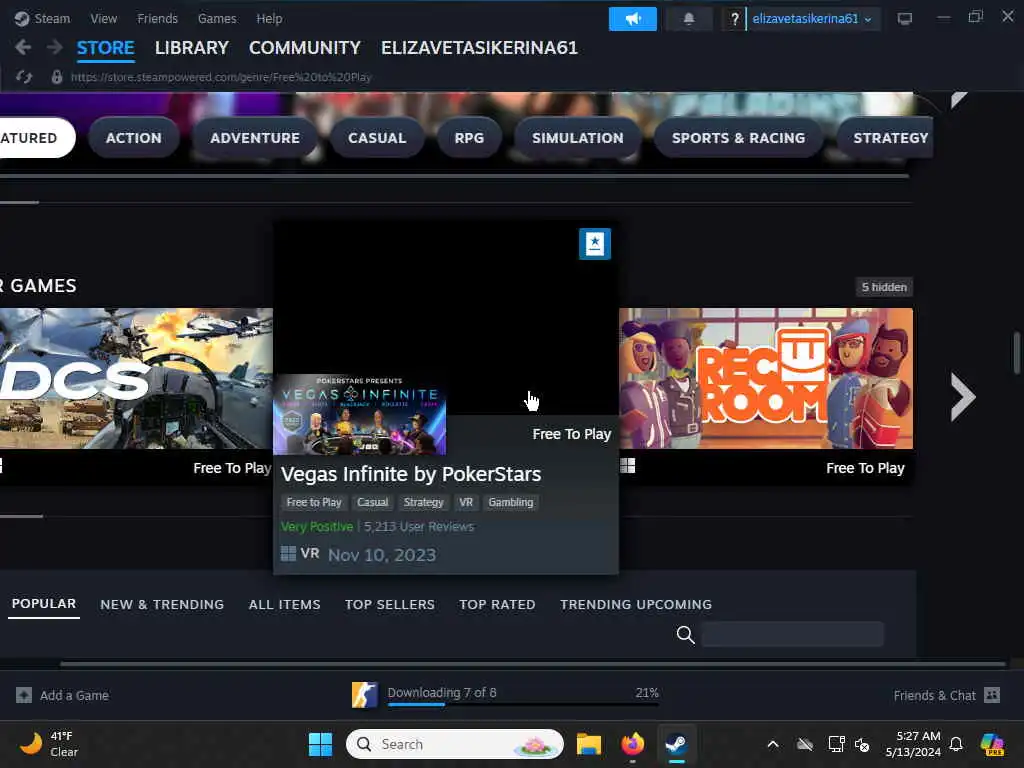Click the search magnifier below the tabs
This screenshot has width=1024, height=768.
tap(685, 634)
